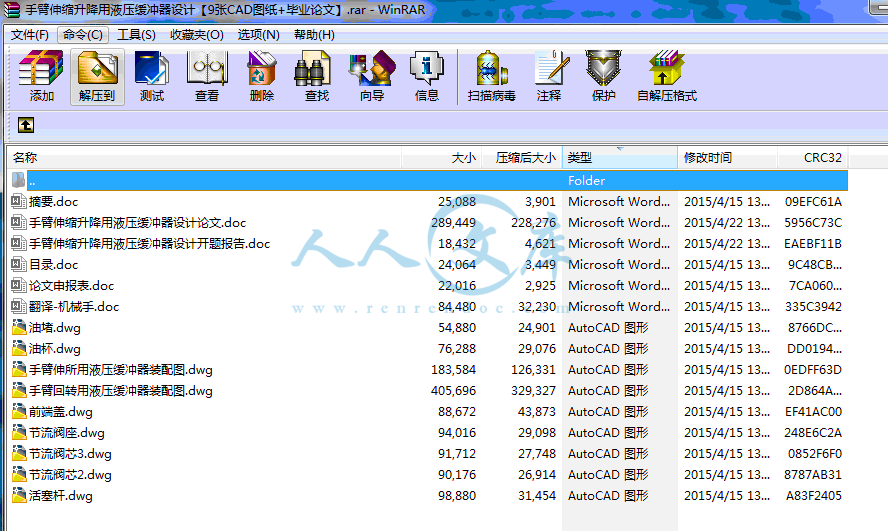Select the file name 摘要.doc
The width and height of the screenshot is (888, 531).
click(x=53, y=202)
